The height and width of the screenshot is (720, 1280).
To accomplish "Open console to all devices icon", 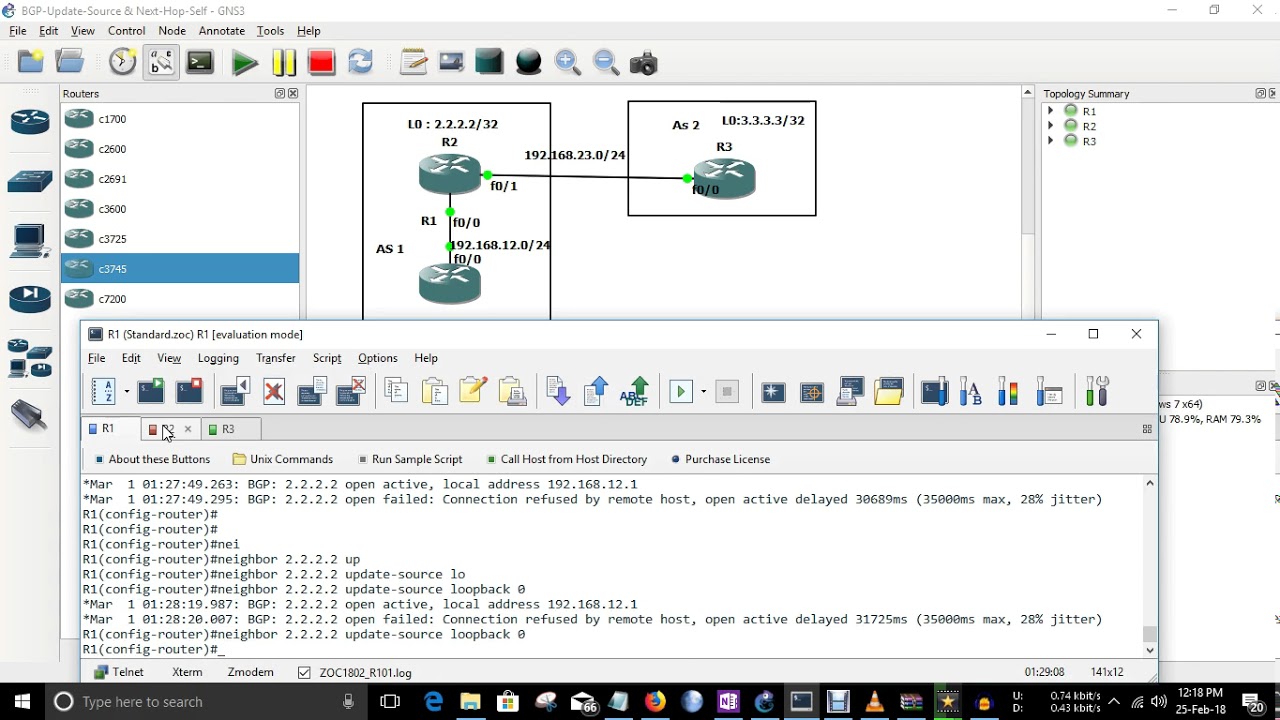I will point(200,62).
